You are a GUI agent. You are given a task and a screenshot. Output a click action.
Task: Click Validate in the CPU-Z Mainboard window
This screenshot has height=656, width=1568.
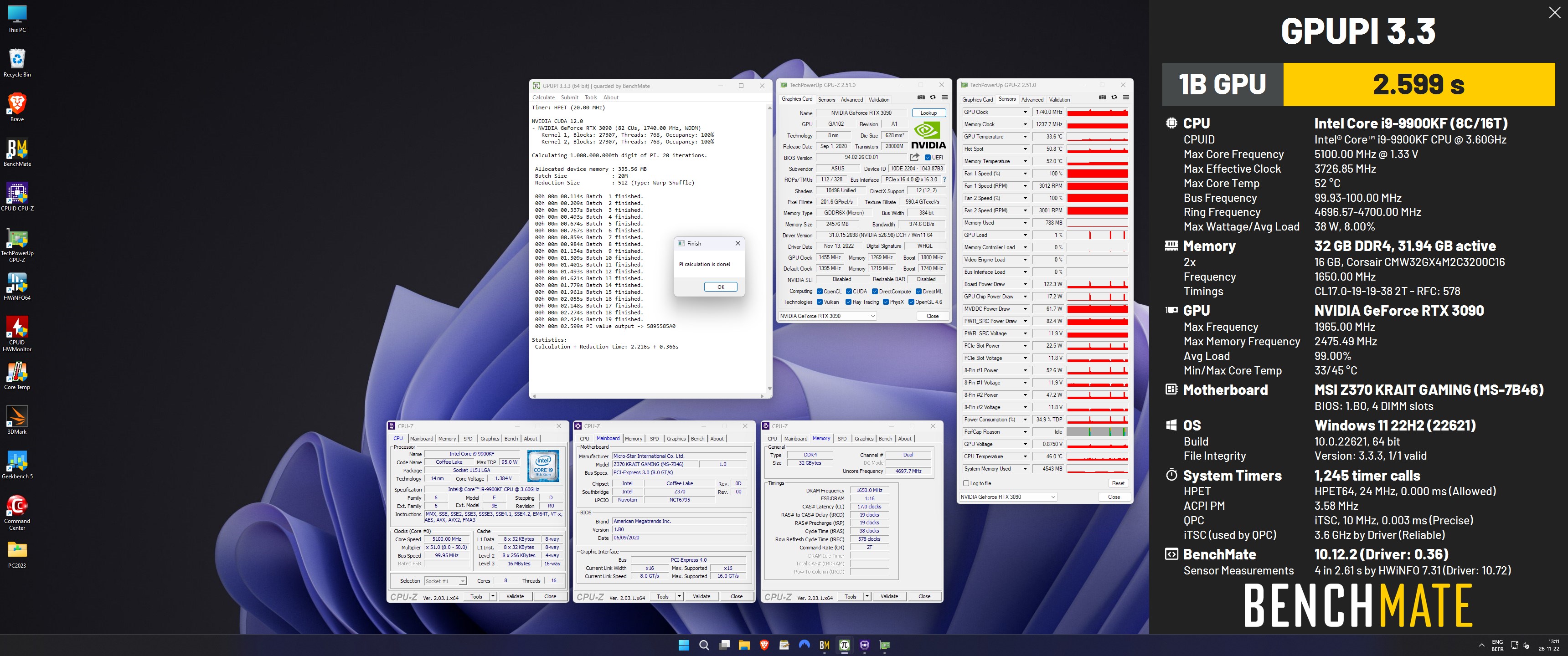coord(701,596)
